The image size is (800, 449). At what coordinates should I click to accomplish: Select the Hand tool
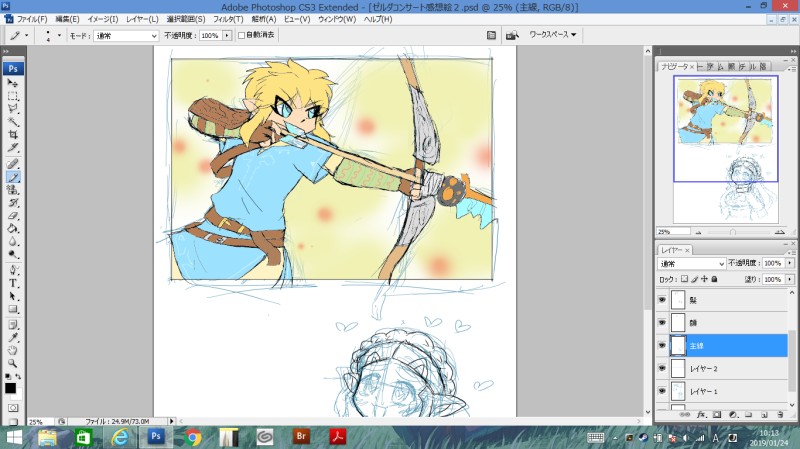pyautogui.click(x=13, y=351)
